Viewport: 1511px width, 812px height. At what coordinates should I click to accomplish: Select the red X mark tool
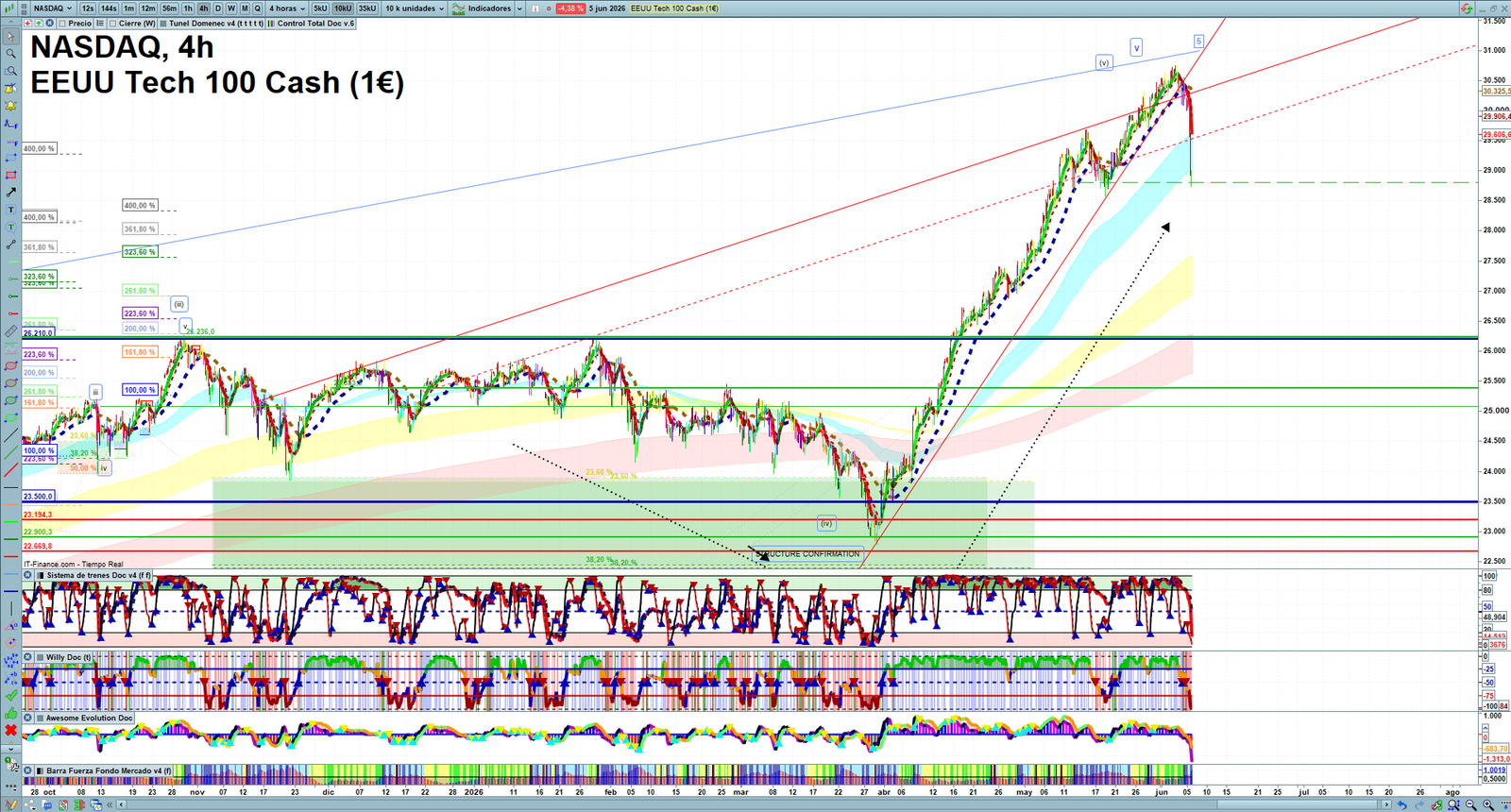(11, 730)
